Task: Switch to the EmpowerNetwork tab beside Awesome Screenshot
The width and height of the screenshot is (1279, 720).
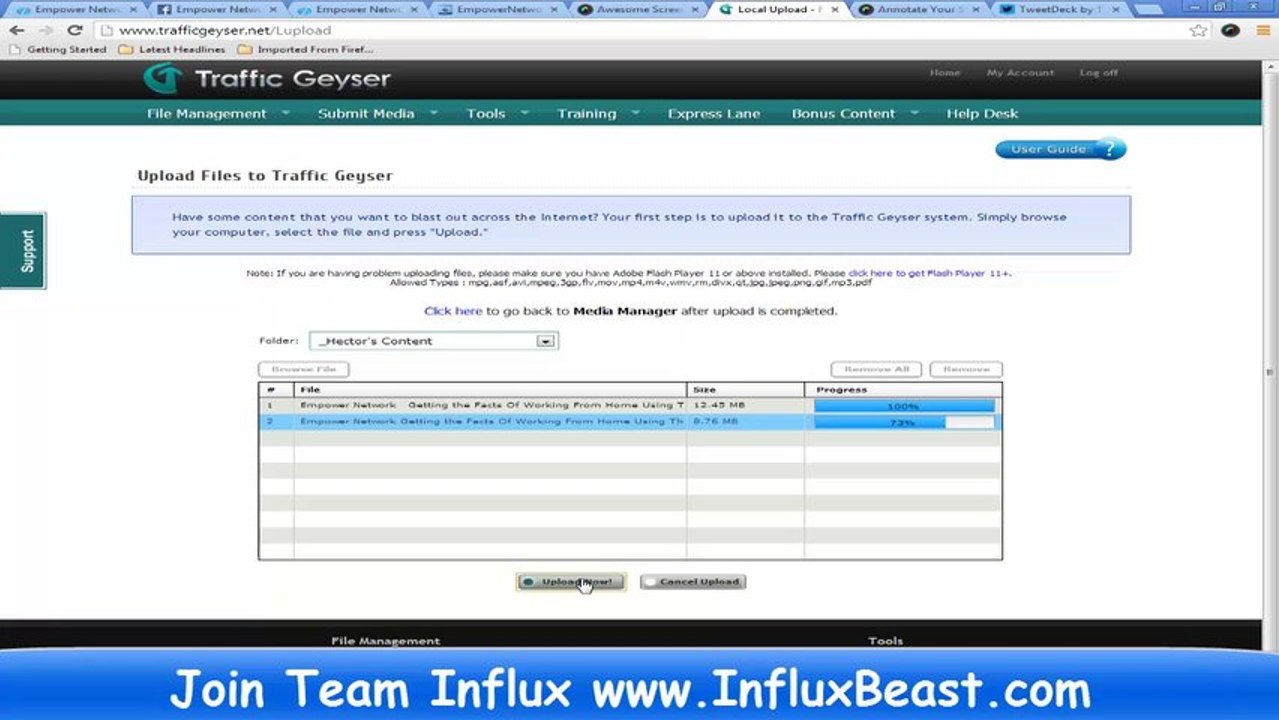Action: [x=497, y=9]
